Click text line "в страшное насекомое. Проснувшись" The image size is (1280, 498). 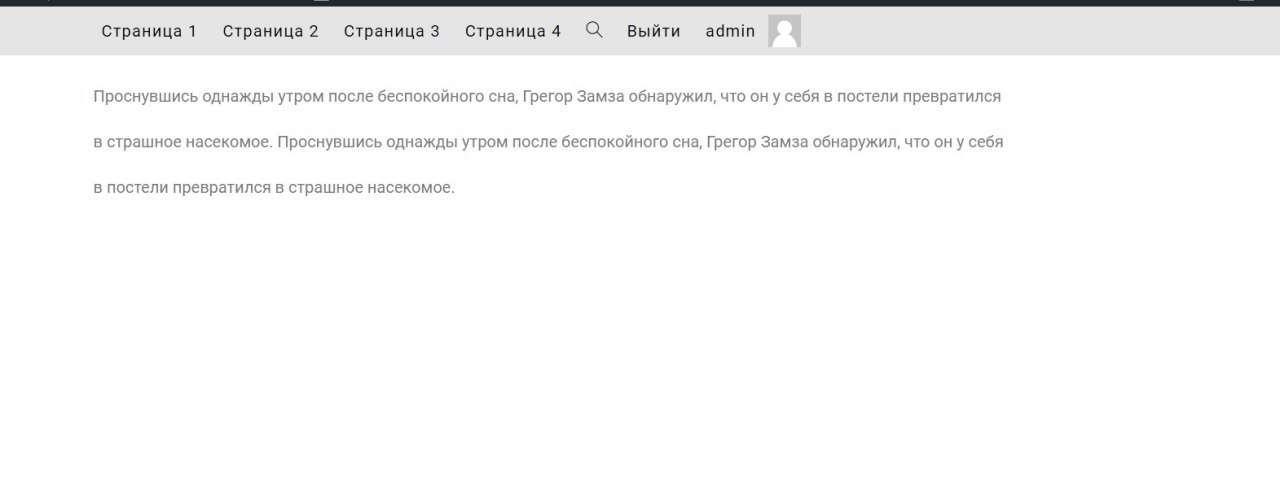(548, 142)
